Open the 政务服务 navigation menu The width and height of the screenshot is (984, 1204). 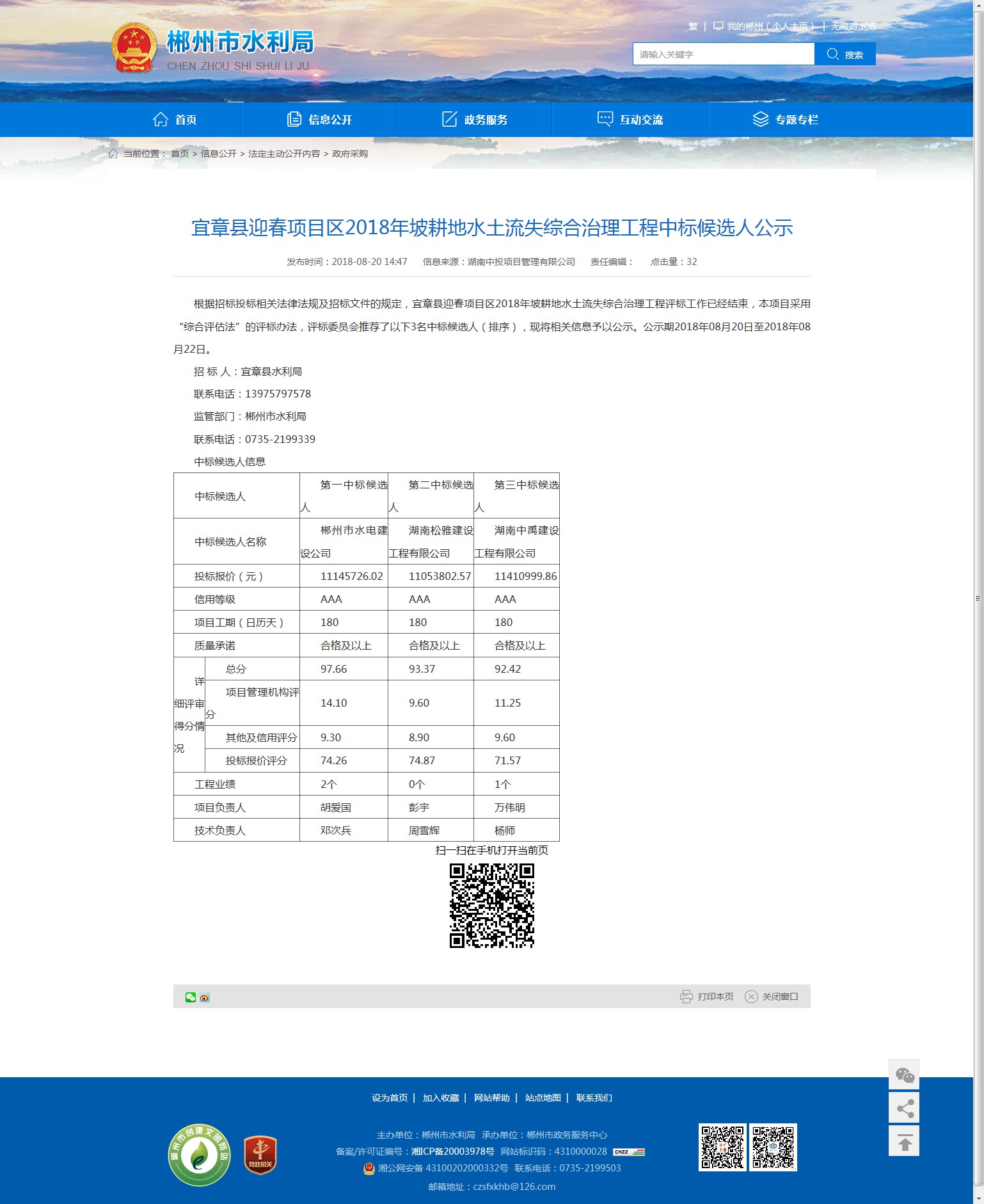(x=475, y=120)
